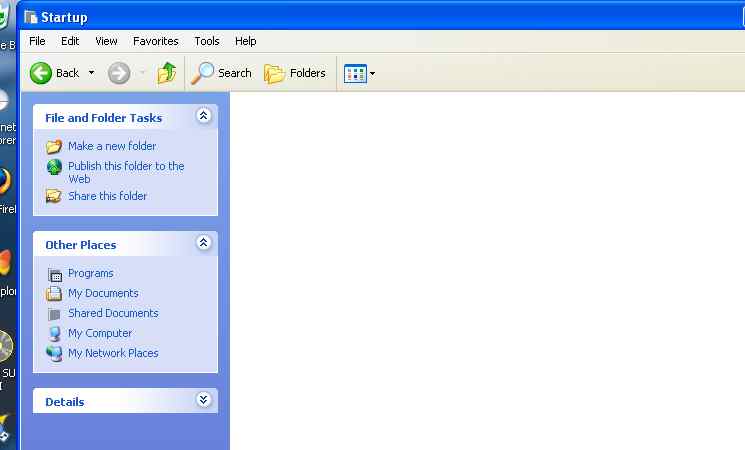The image size is (745, 450).
Task: Open the Back history dropdown arrow
Action: coord(92,73)
